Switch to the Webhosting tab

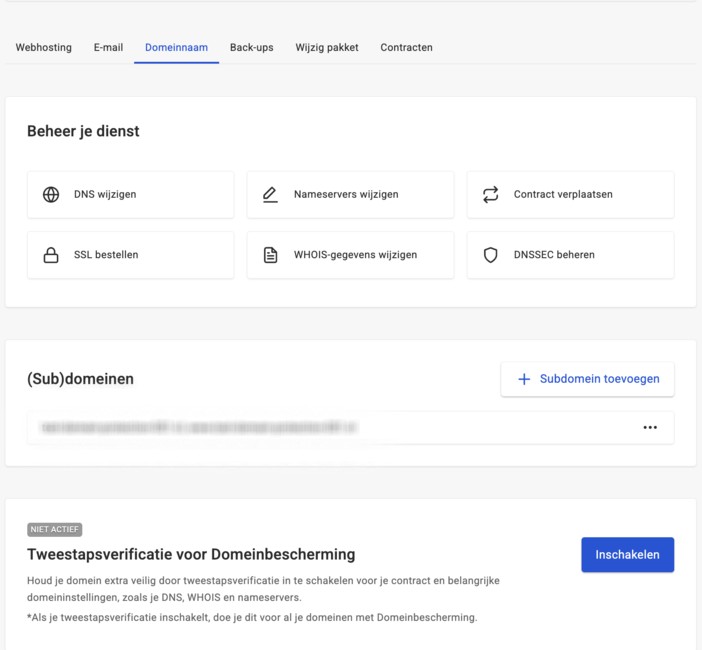point(44,47)
